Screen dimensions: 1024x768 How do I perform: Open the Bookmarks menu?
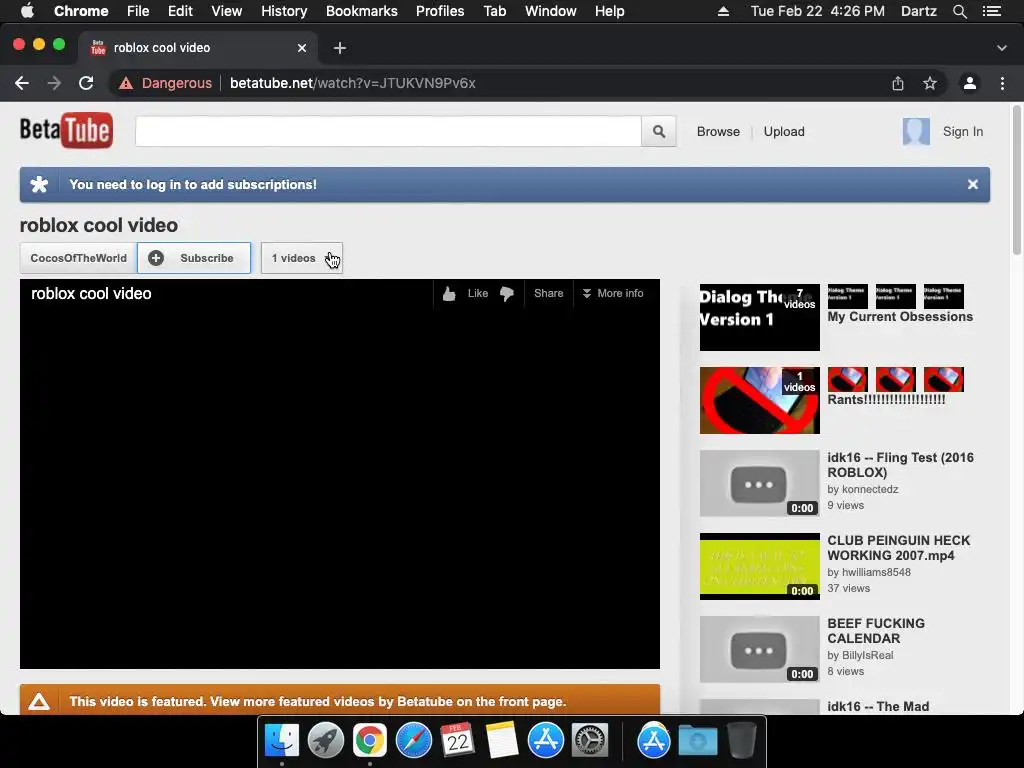pos(362,11)
